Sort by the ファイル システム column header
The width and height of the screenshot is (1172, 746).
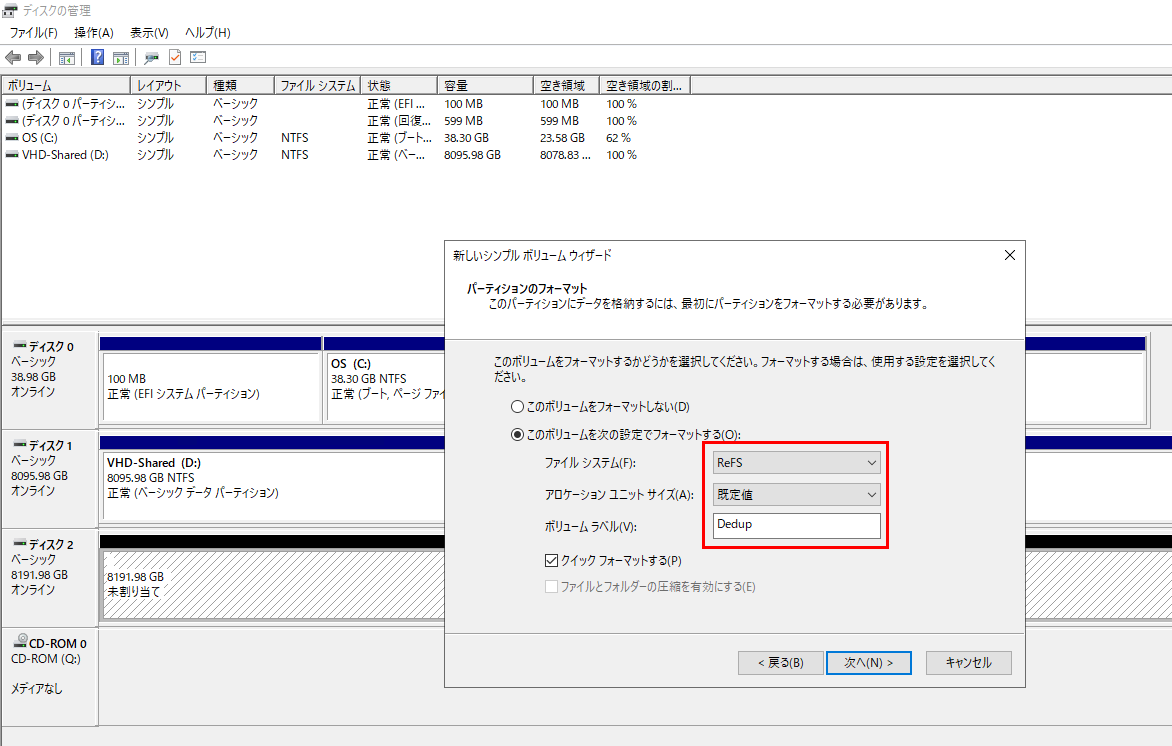click(x=318, y=85)
